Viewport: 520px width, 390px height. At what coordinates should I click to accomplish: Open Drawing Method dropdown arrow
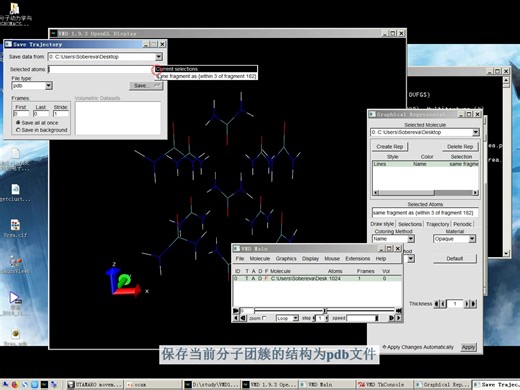[x=411, y=258]
